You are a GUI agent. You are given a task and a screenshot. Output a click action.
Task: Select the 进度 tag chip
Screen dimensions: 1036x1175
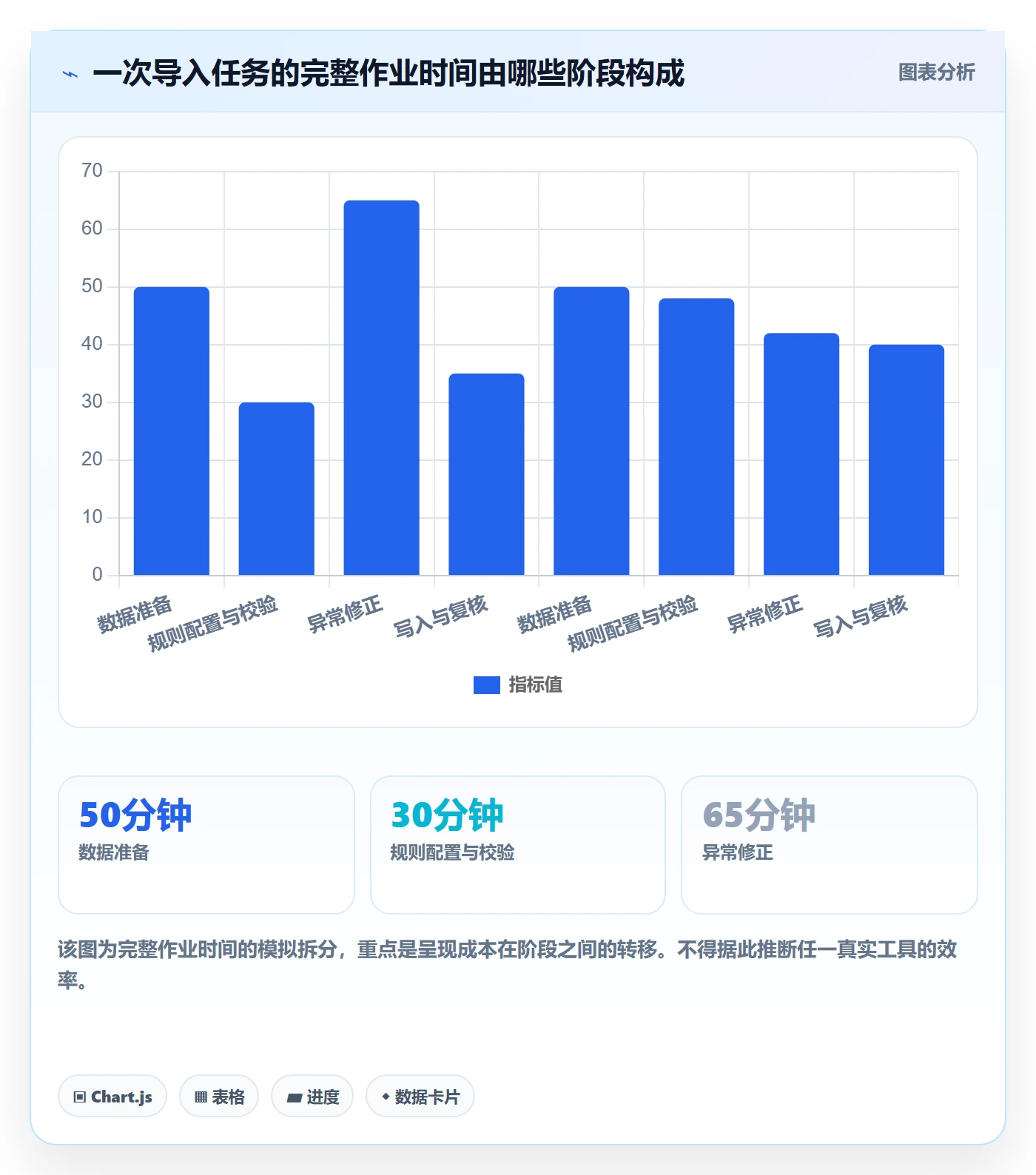[312, 1096]
